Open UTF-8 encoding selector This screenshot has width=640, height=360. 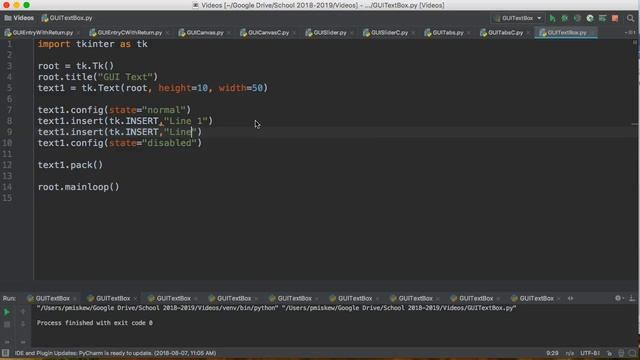tap(590, 353)
